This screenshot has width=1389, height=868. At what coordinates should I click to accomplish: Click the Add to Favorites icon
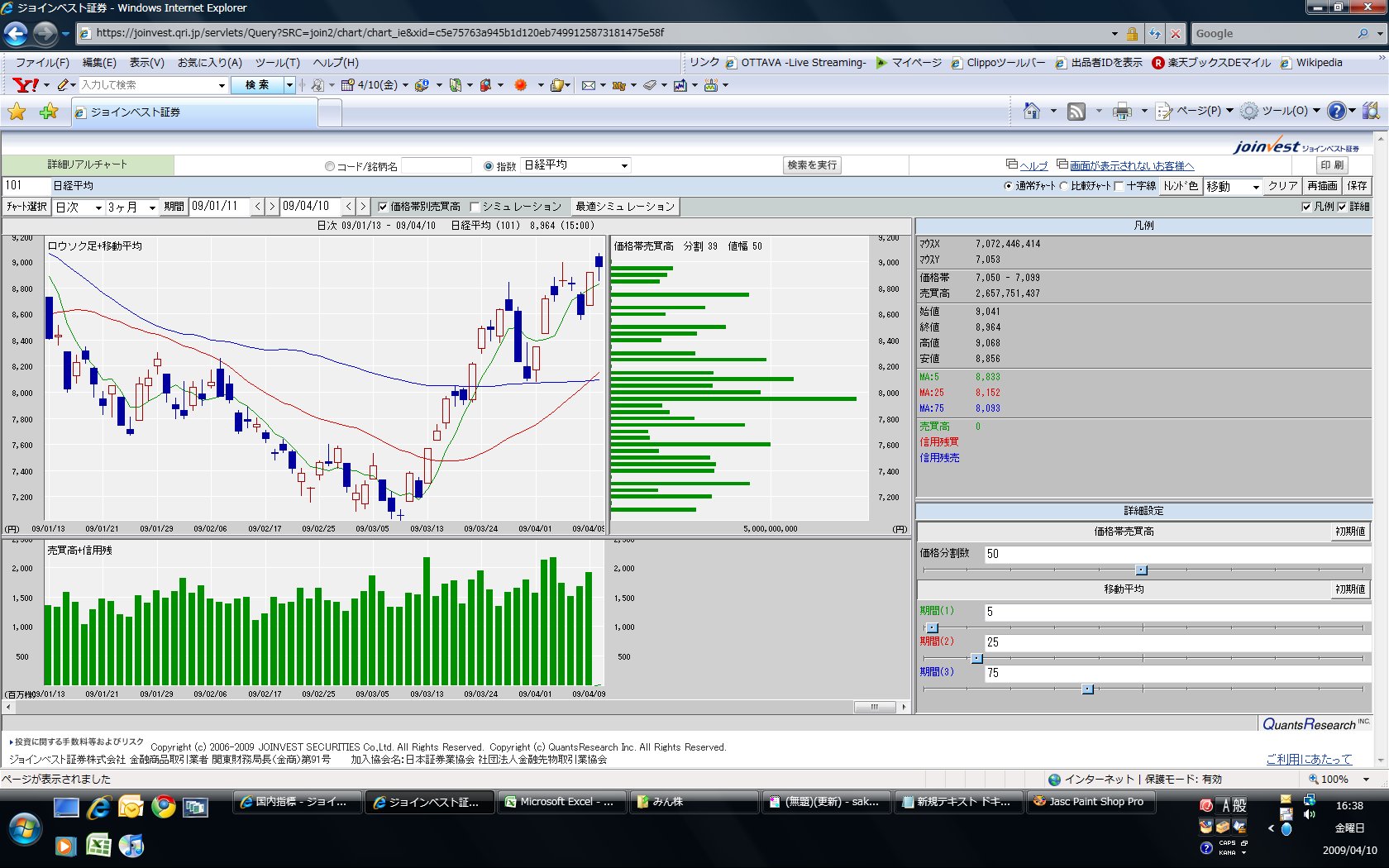click(x=49, y=112)
